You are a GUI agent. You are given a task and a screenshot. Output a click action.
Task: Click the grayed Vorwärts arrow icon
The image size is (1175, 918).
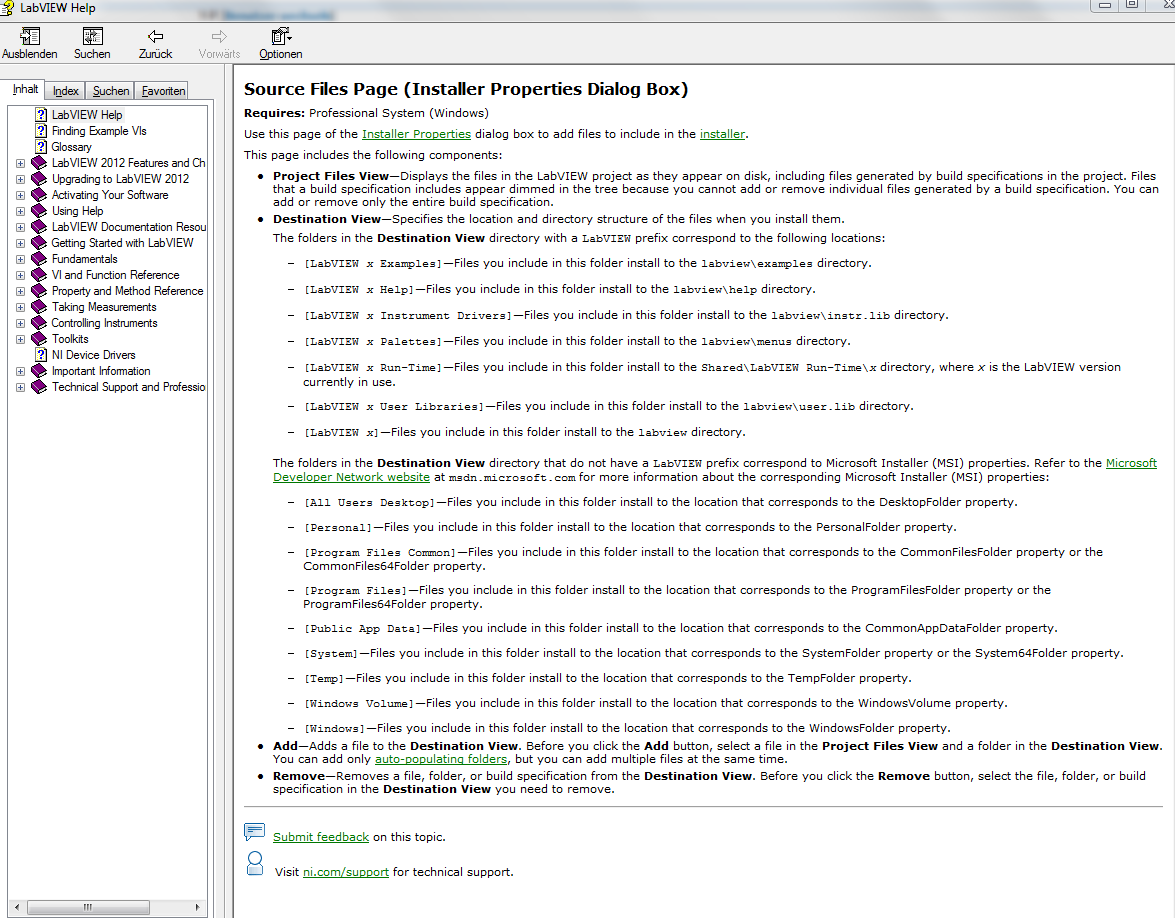point(219,36)
